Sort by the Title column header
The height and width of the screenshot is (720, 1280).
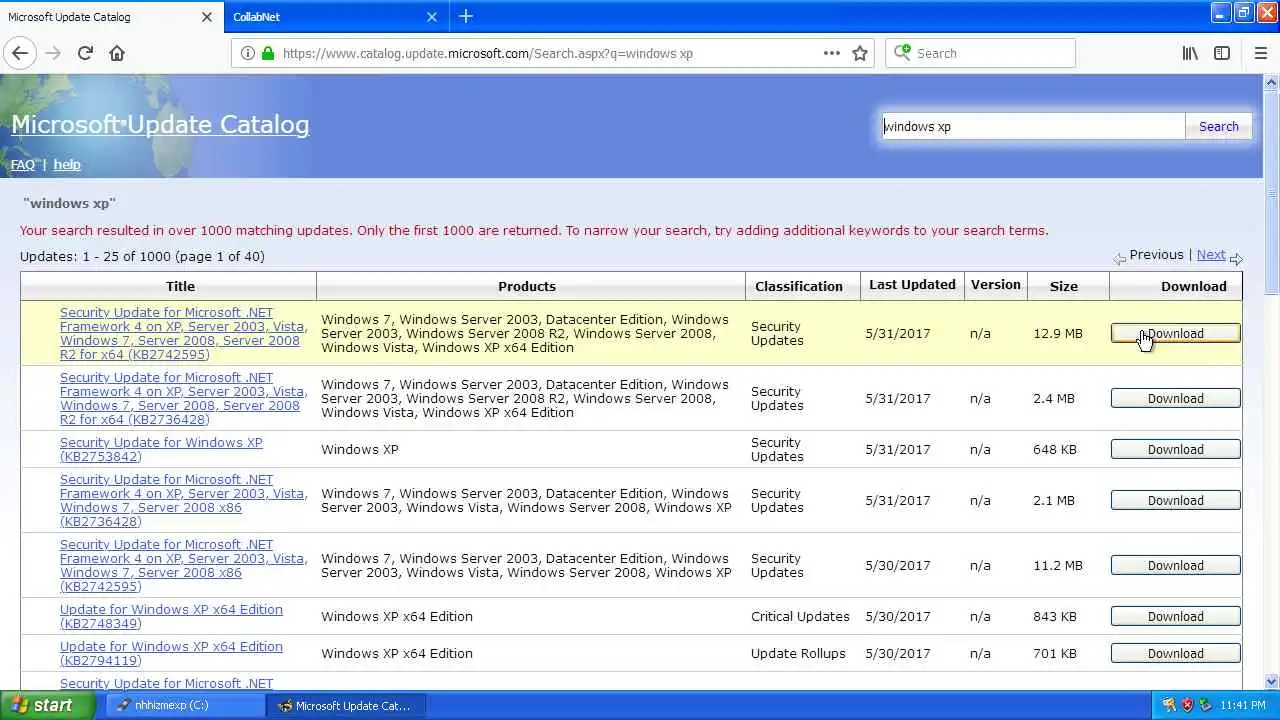coord(180,286)
